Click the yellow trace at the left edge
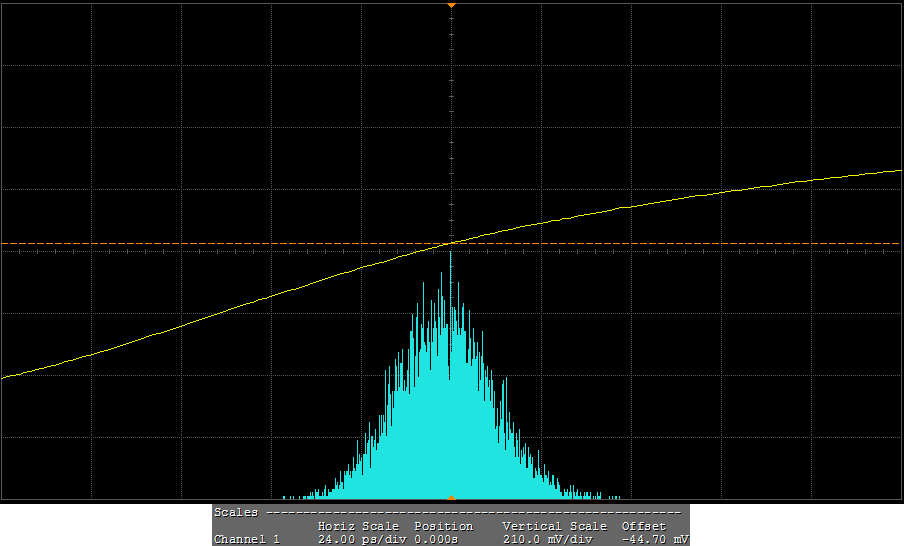The image size is (904, 546). pyautogui.click(x=5, y=376)
